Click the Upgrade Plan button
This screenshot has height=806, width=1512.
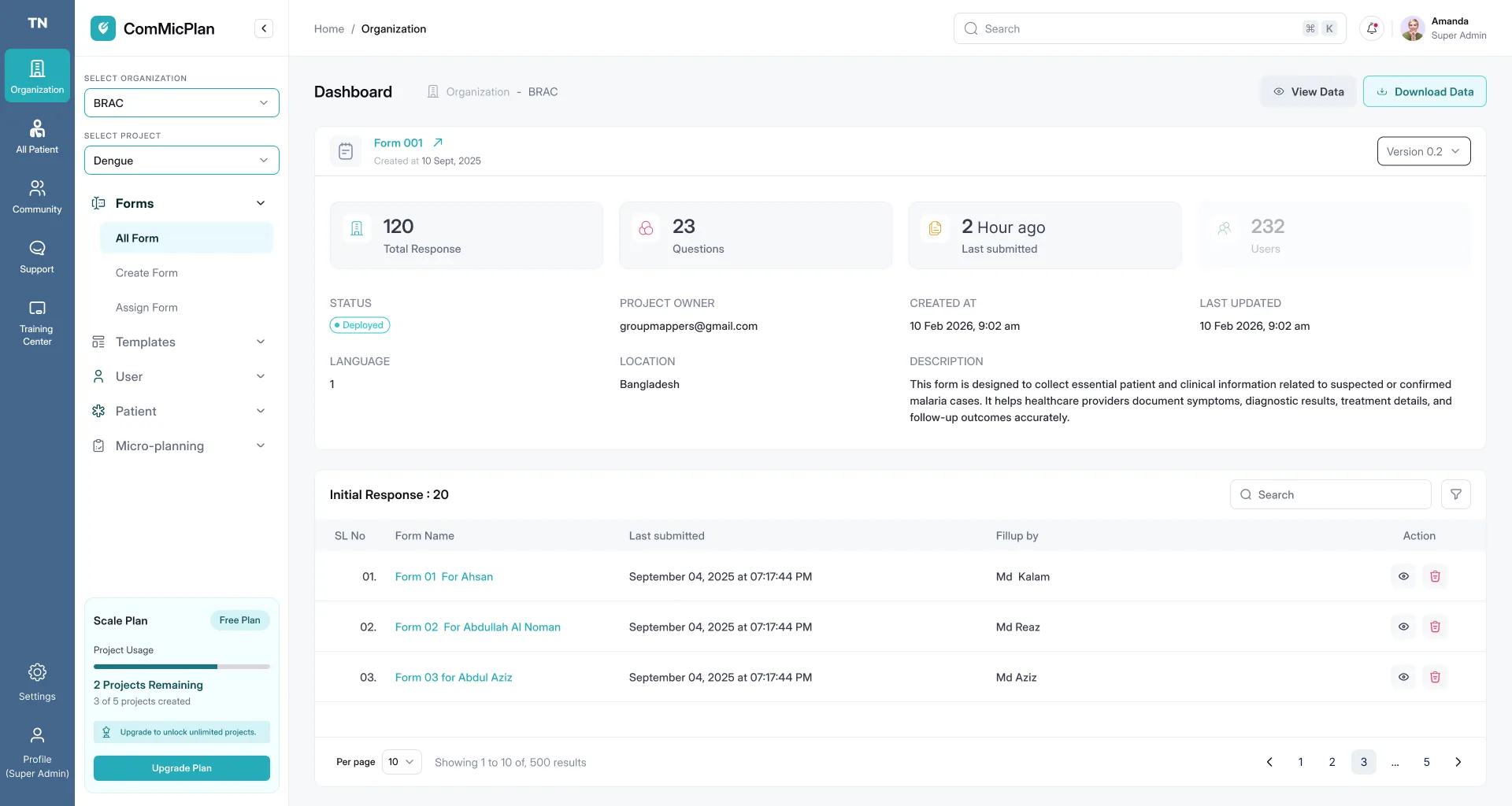pos(182,768)
